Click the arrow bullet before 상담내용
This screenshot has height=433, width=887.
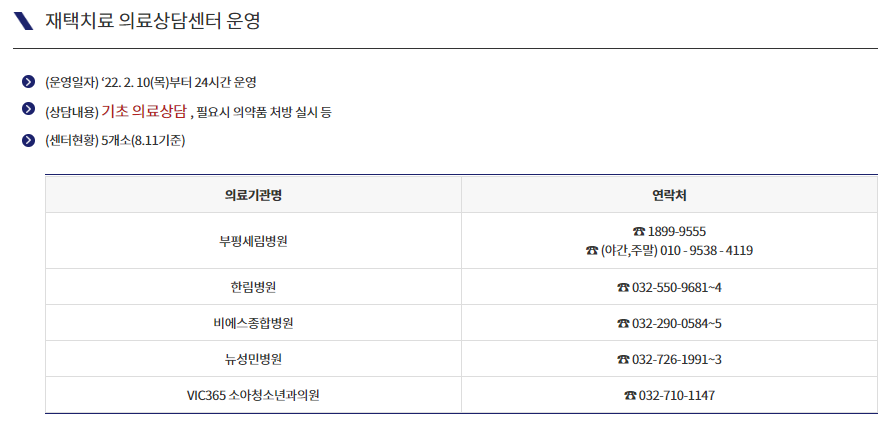28,108
